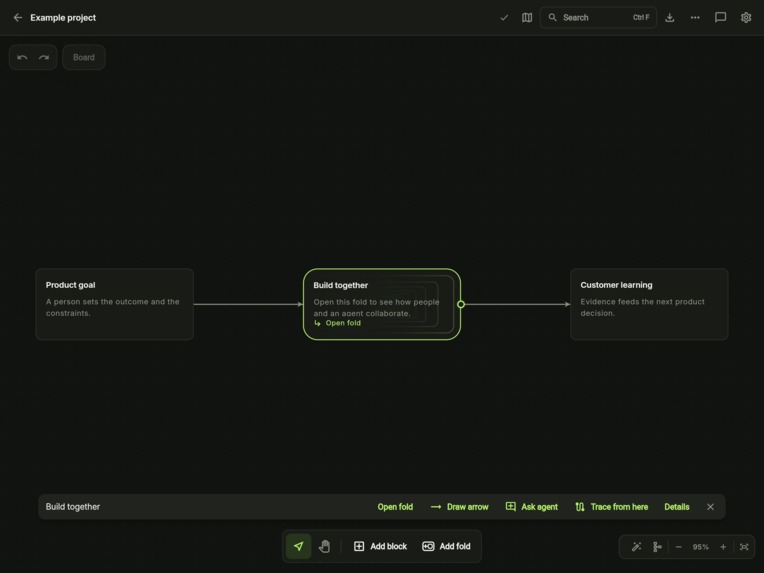Click the arrow from Product goal to Build together
This screenshot has height=573, width=764.
coord(248,304)
